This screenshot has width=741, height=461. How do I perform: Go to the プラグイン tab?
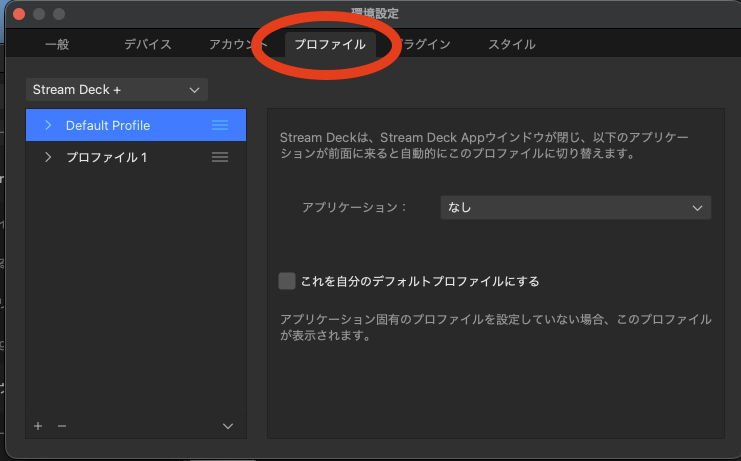[x=423, y=44]
